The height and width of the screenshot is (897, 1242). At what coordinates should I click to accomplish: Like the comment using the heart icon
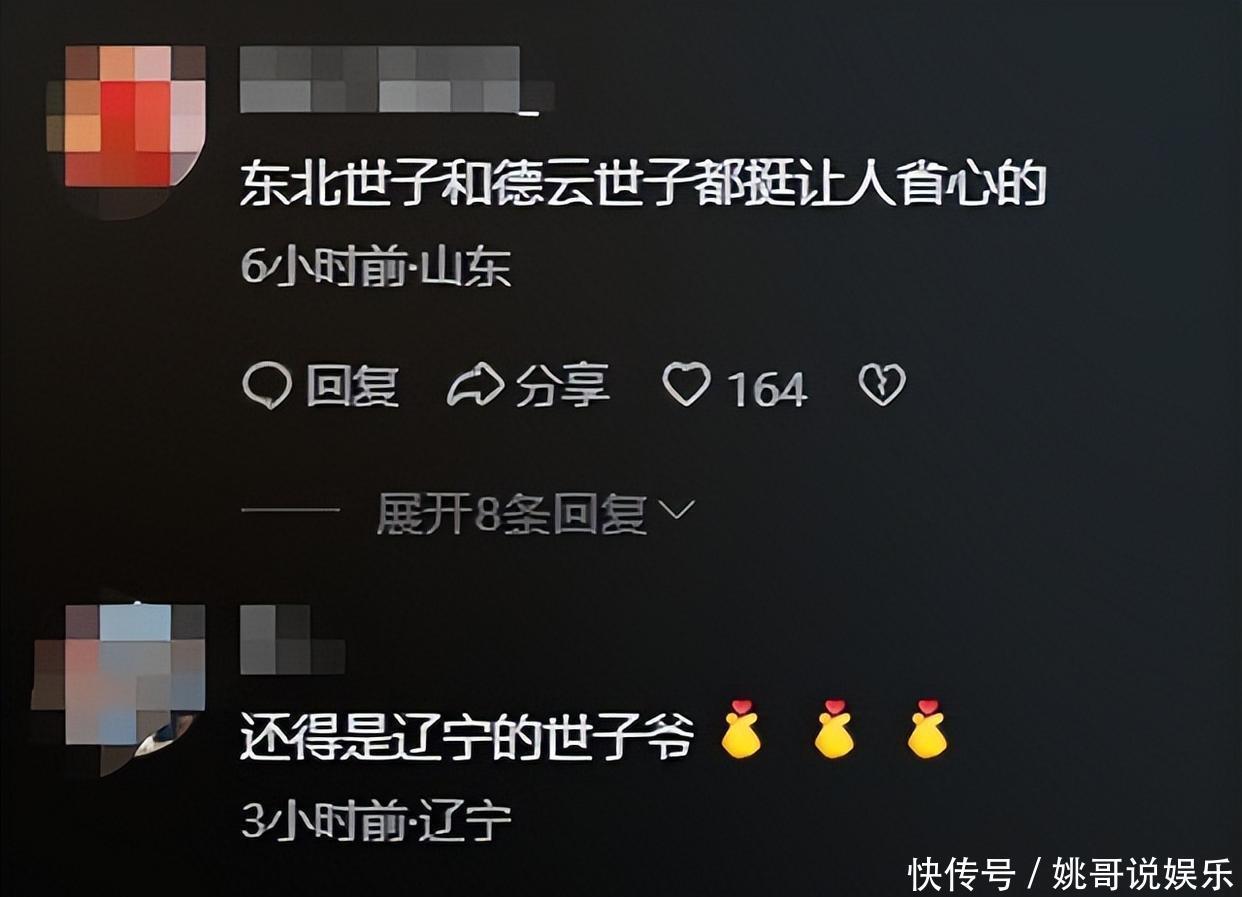tap(687, 385)
